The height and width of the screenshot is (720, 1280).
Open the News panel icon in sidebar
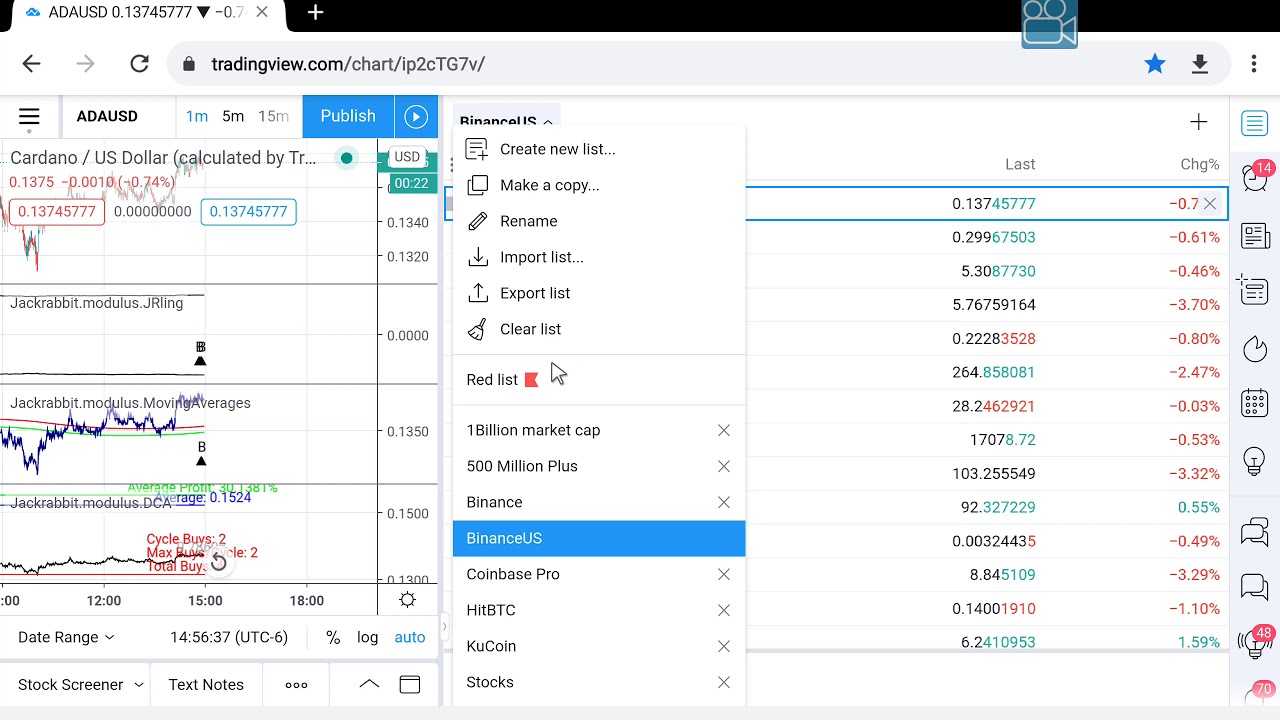(1254, 235)
